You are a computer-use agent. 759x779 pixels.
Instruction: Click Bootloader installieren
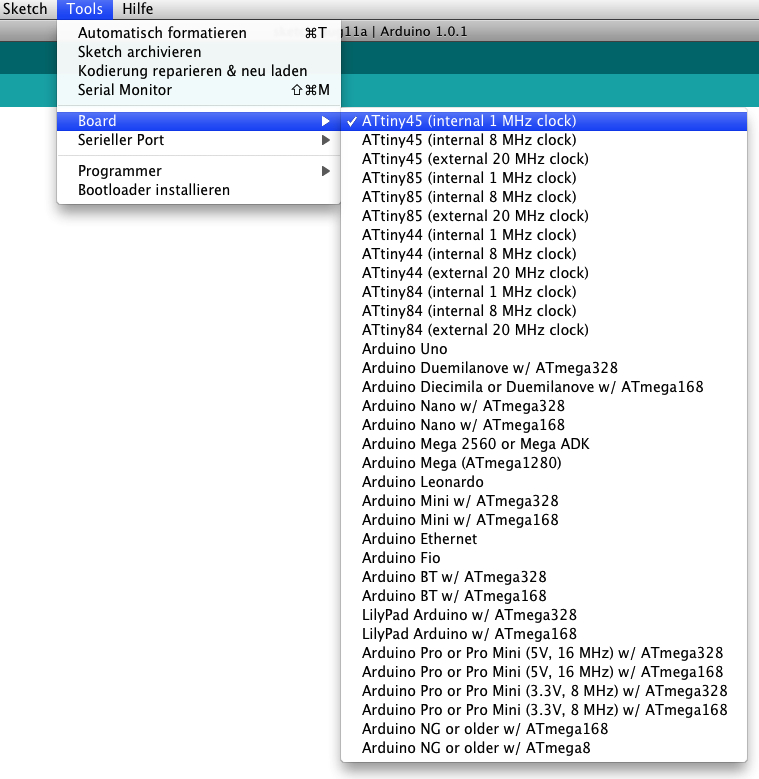(x=154, y=190)
